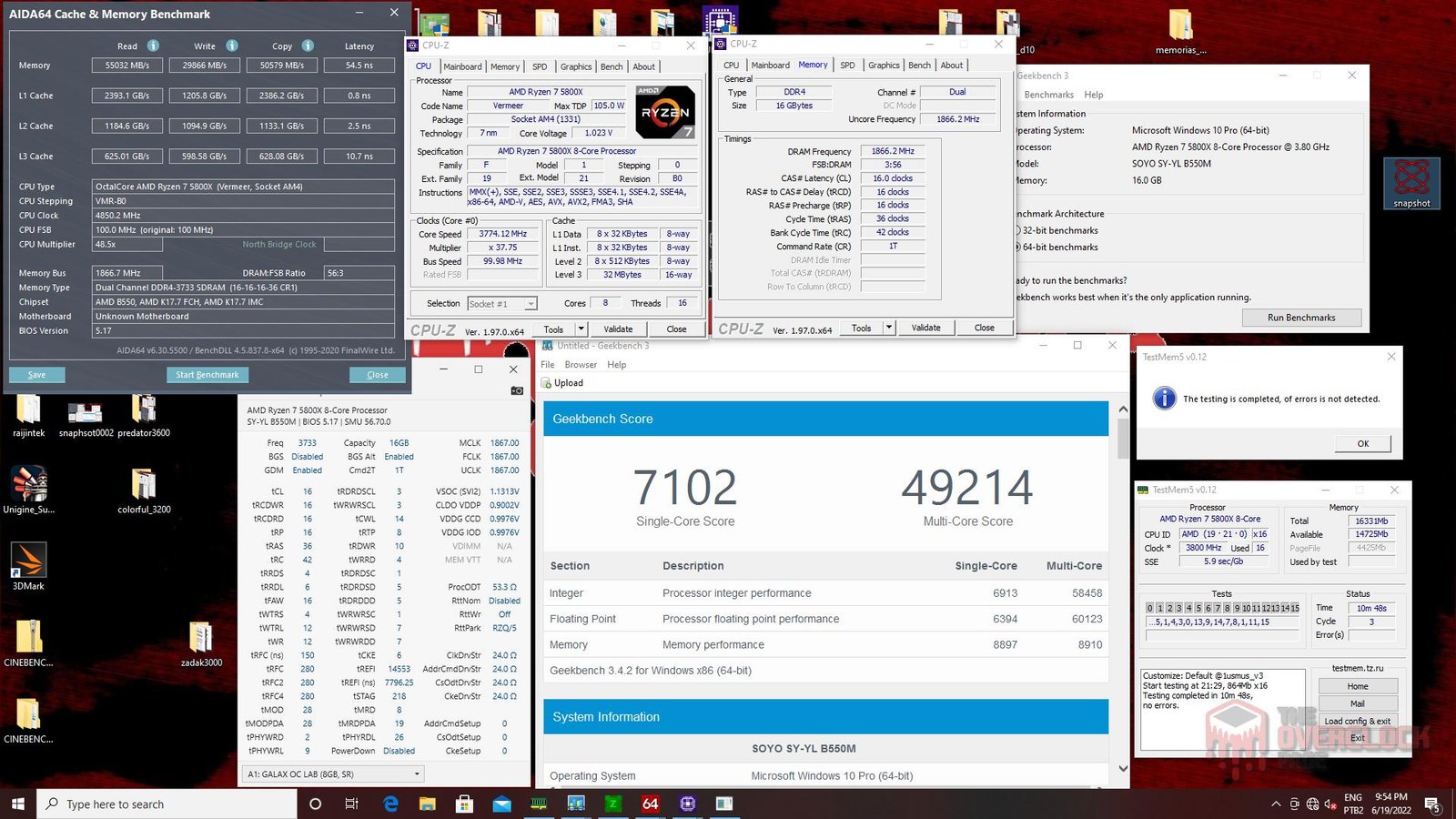Select the 32-bit benchmarks radio button

[x=1017, y=231]
